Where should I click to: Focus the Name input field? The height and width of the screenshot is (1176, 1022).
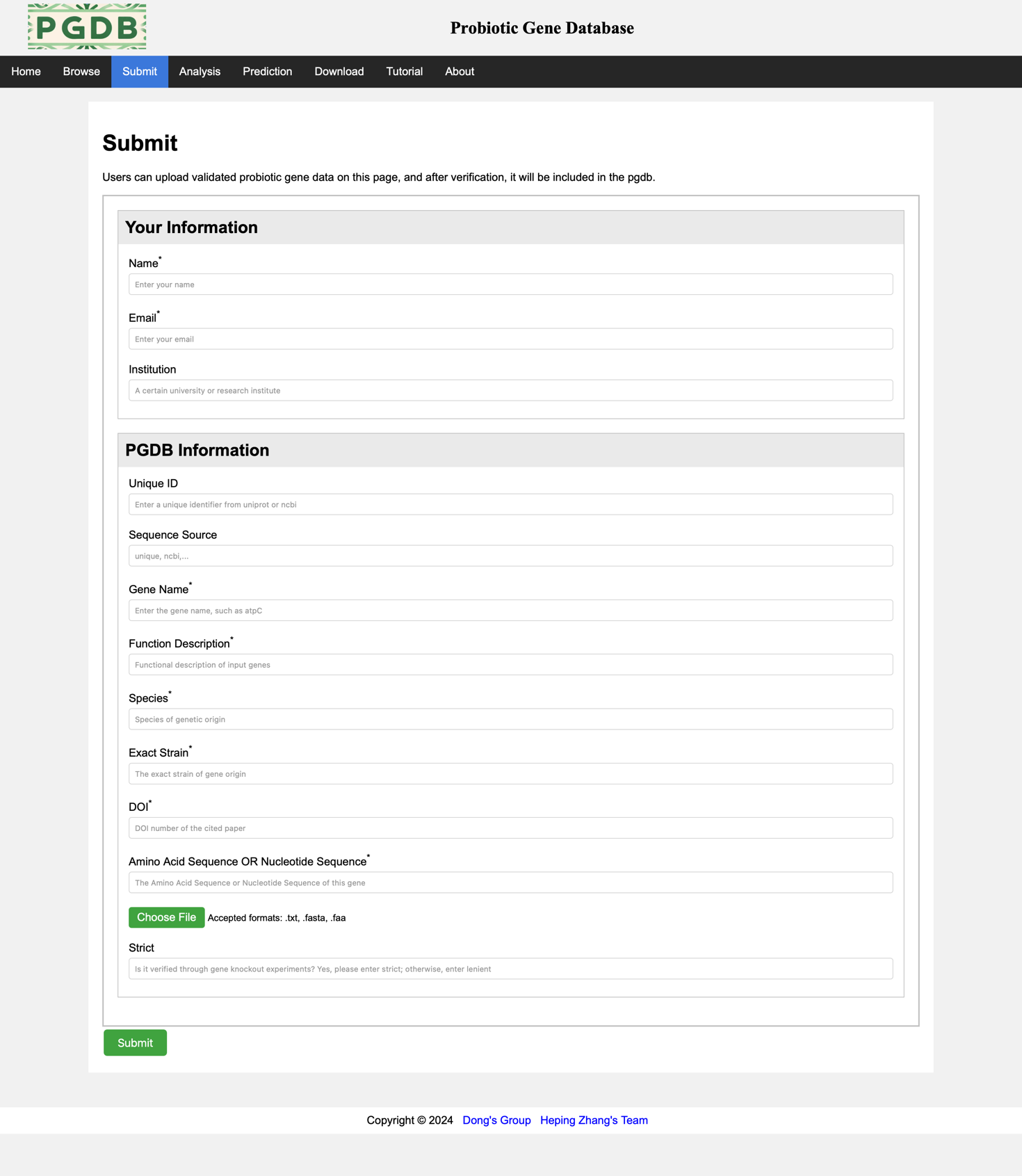[510, 284]
